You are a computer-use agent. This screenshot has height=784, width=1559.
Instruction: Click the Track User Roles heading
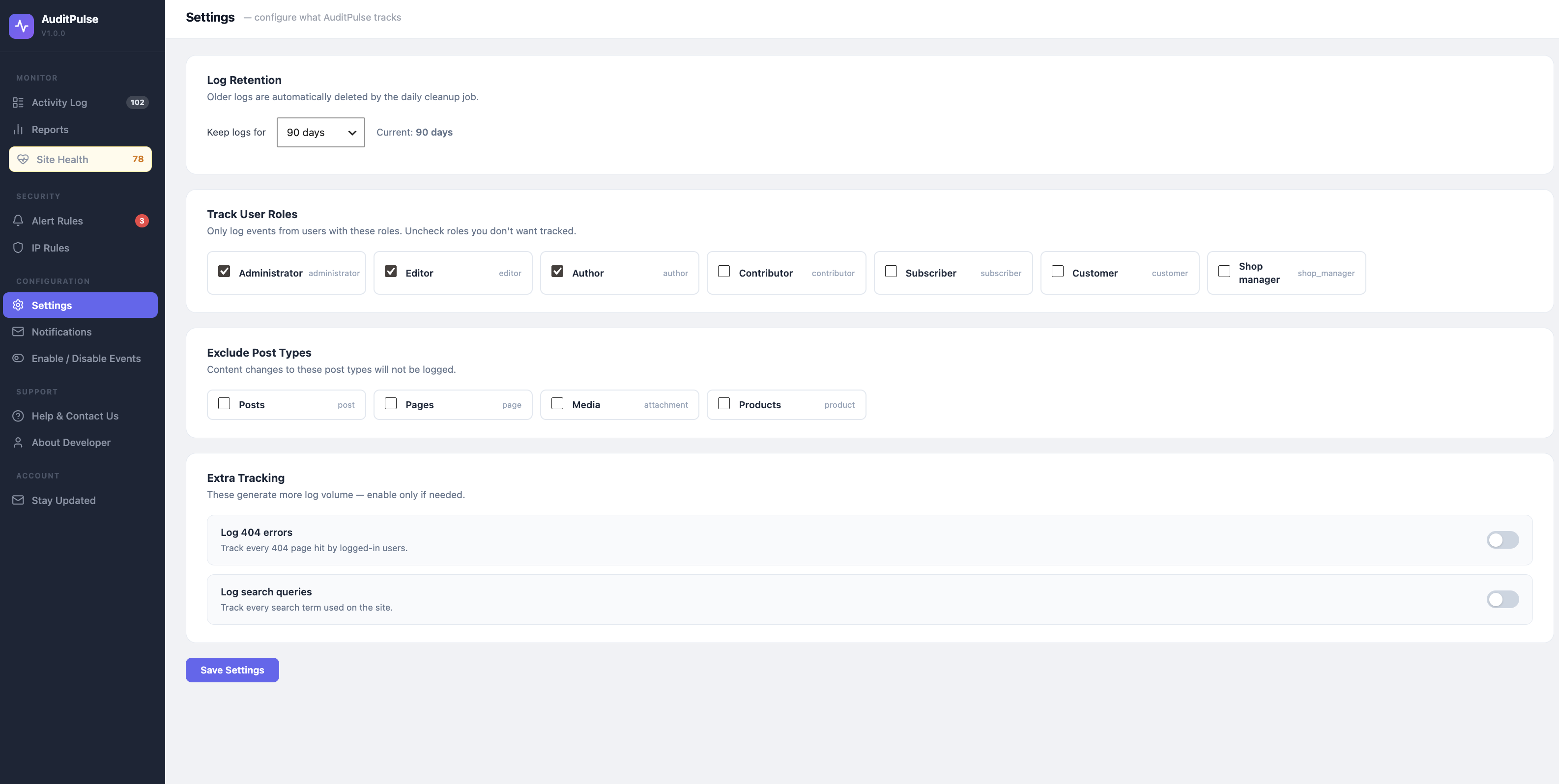click(252, 214)
